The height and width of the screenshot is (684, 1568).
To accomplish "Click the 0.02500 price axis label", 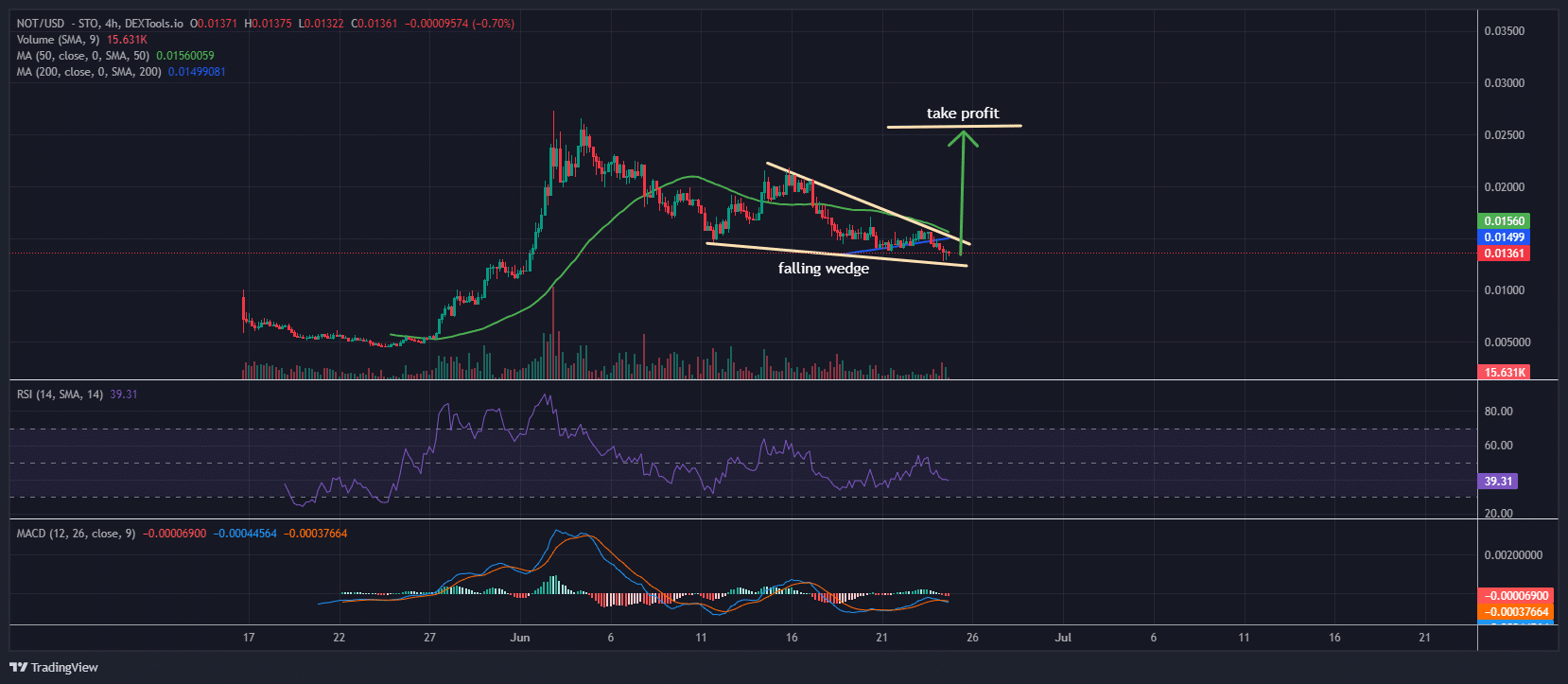I will [1504, 135].
